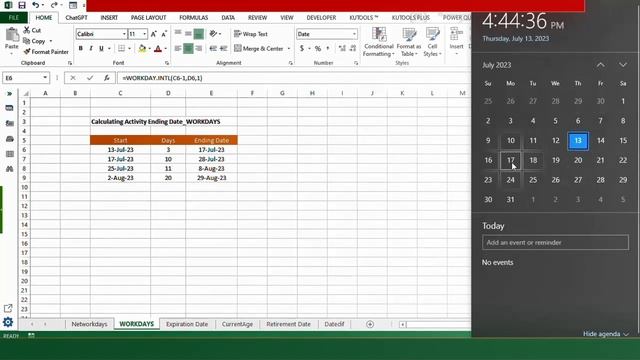Click the Insert Function fx icon
Image resolution: width=640 pixels, height=360 pixels.
107,78
